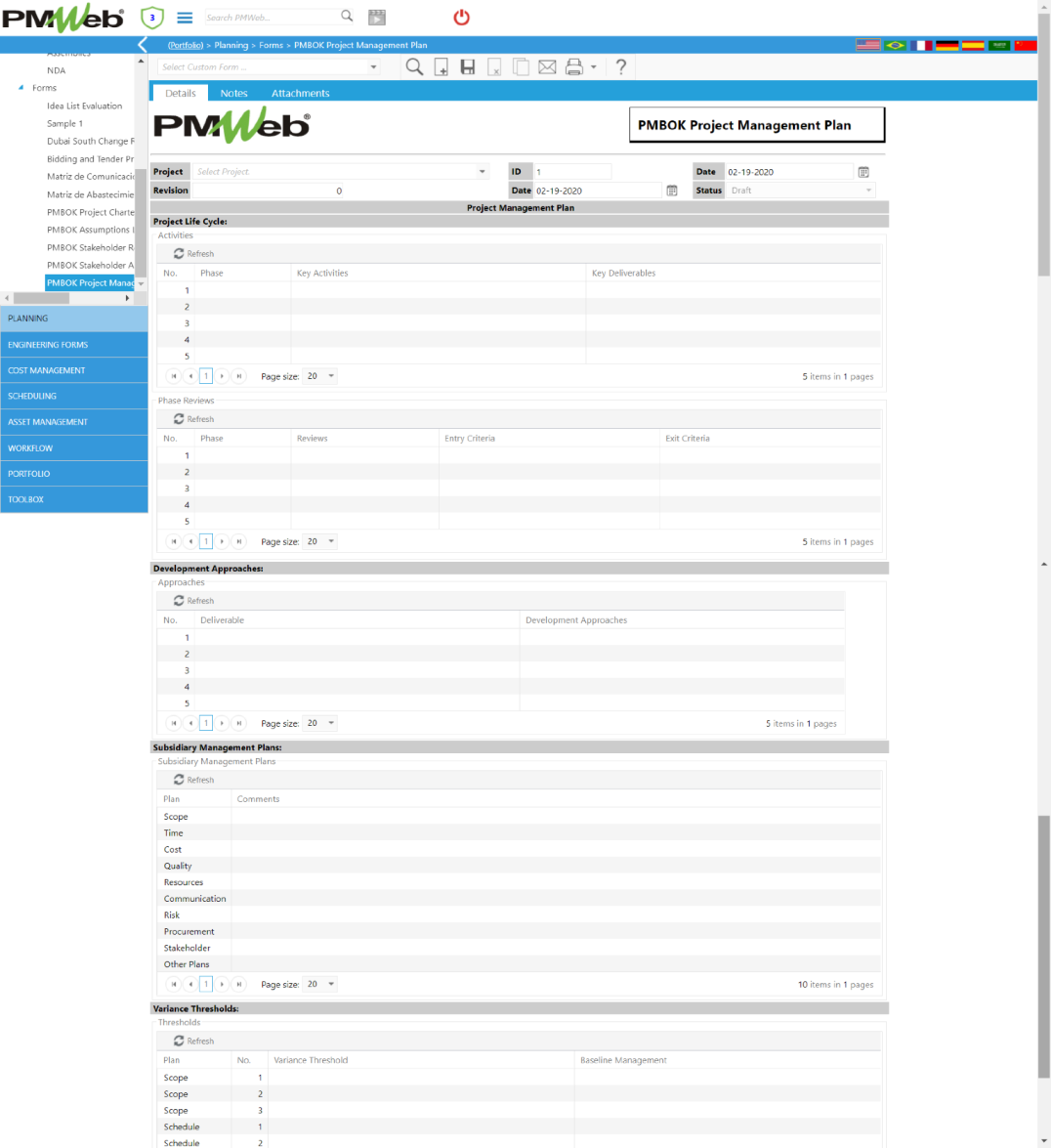Open the calendar picker beside top Date field
Screen dimensions: 1052x1148
(863, 172)
